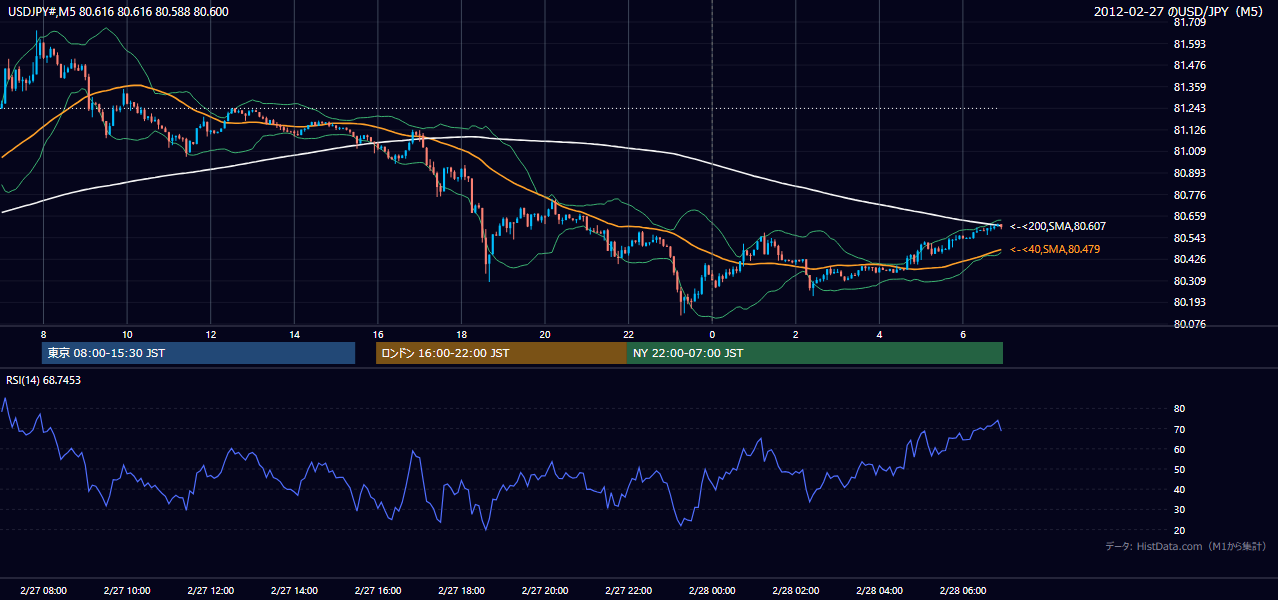Click the 2/27 10:00 time label
The height and width of the screenshot is (600, 1278).
tap(126, 591)
